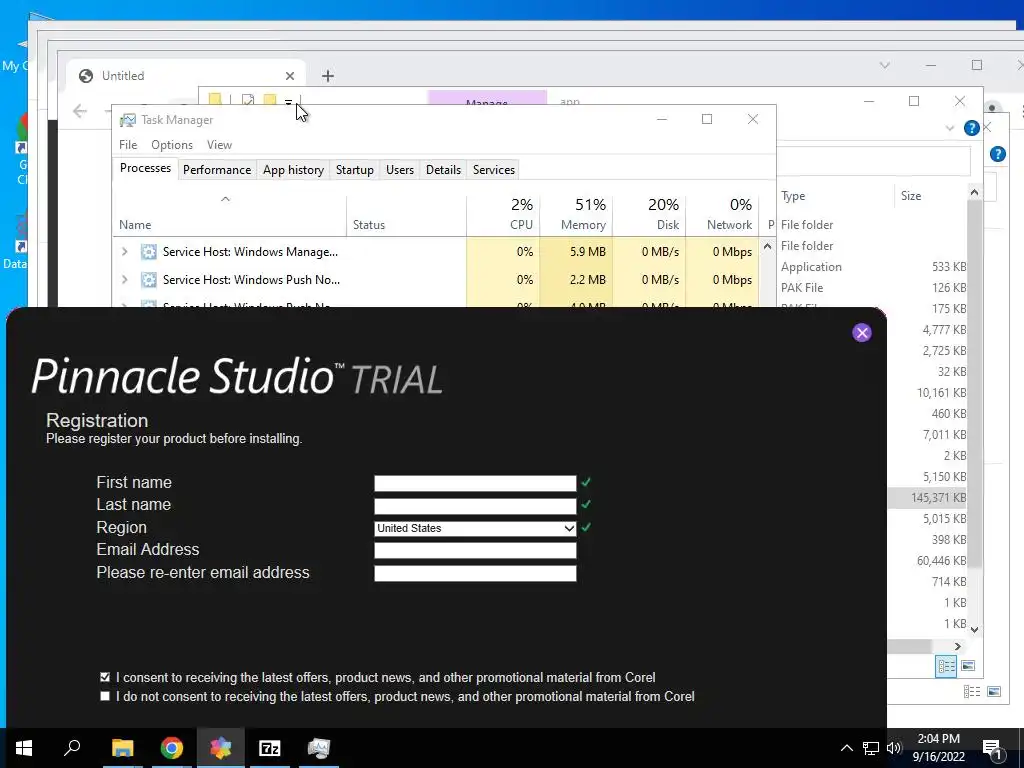This screenshot has height=768, width=1024.
Task: Open notification center icon
Action: coord(992,749)
